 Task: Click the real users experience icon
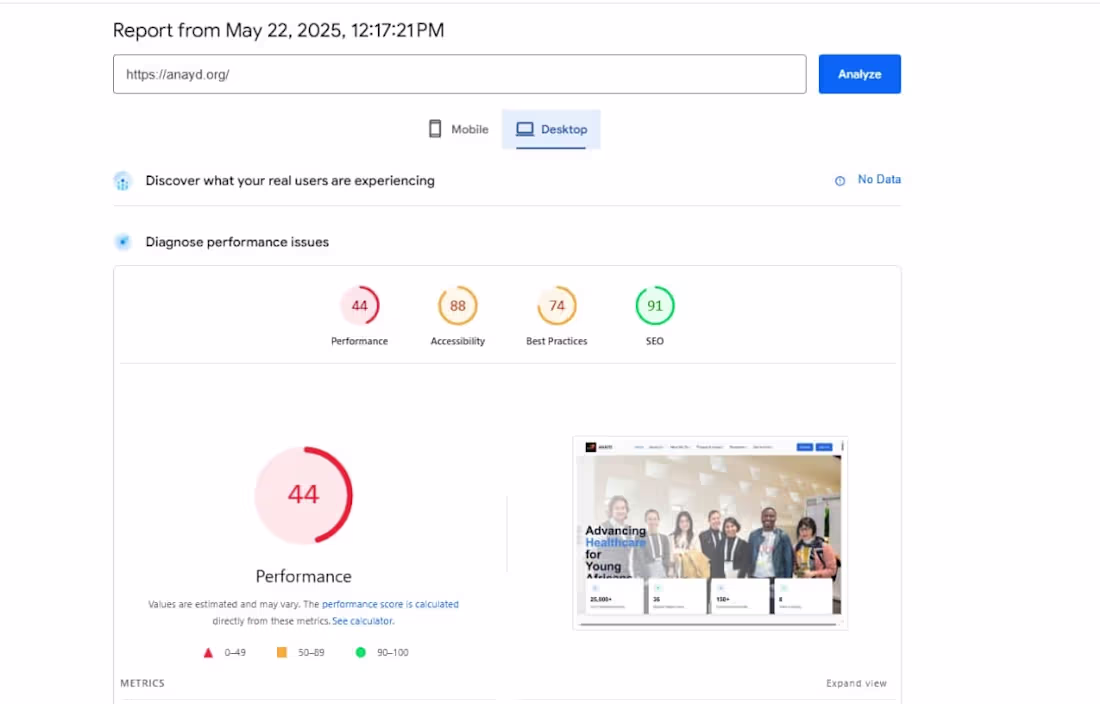point(123,181)
